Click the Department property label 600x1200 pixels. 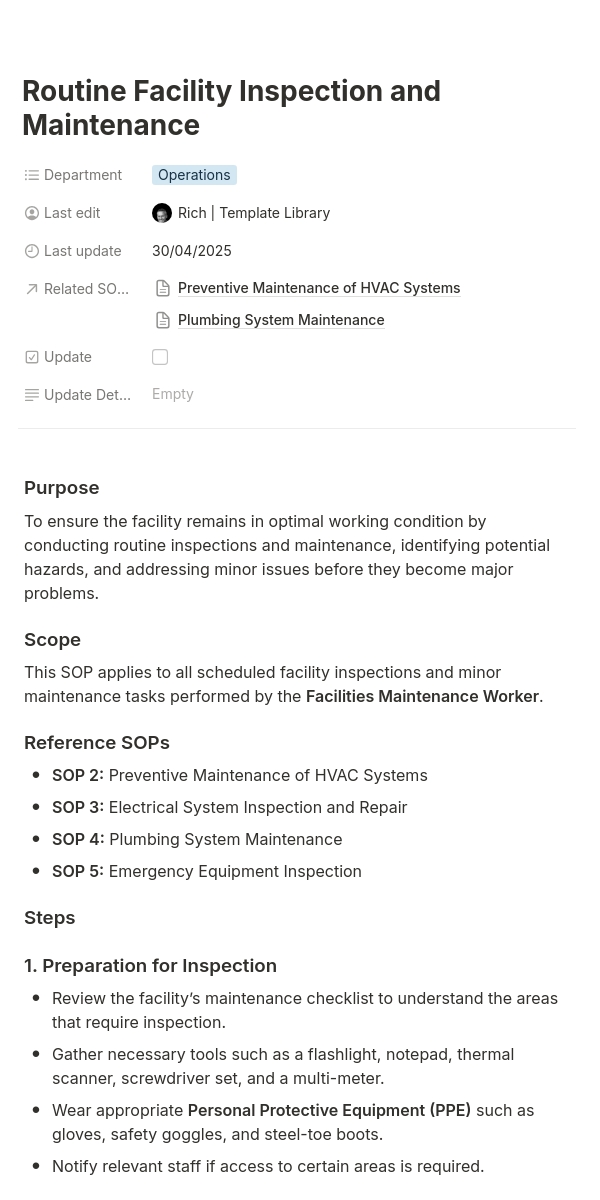pos(83,175)
